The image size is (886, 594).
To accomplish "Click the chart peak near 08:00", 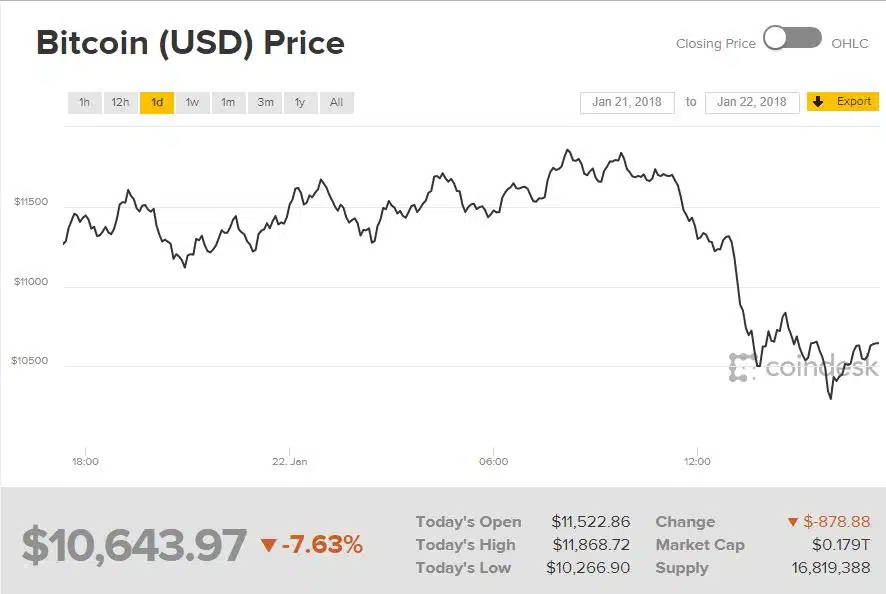I will click(x=567, y=150).
